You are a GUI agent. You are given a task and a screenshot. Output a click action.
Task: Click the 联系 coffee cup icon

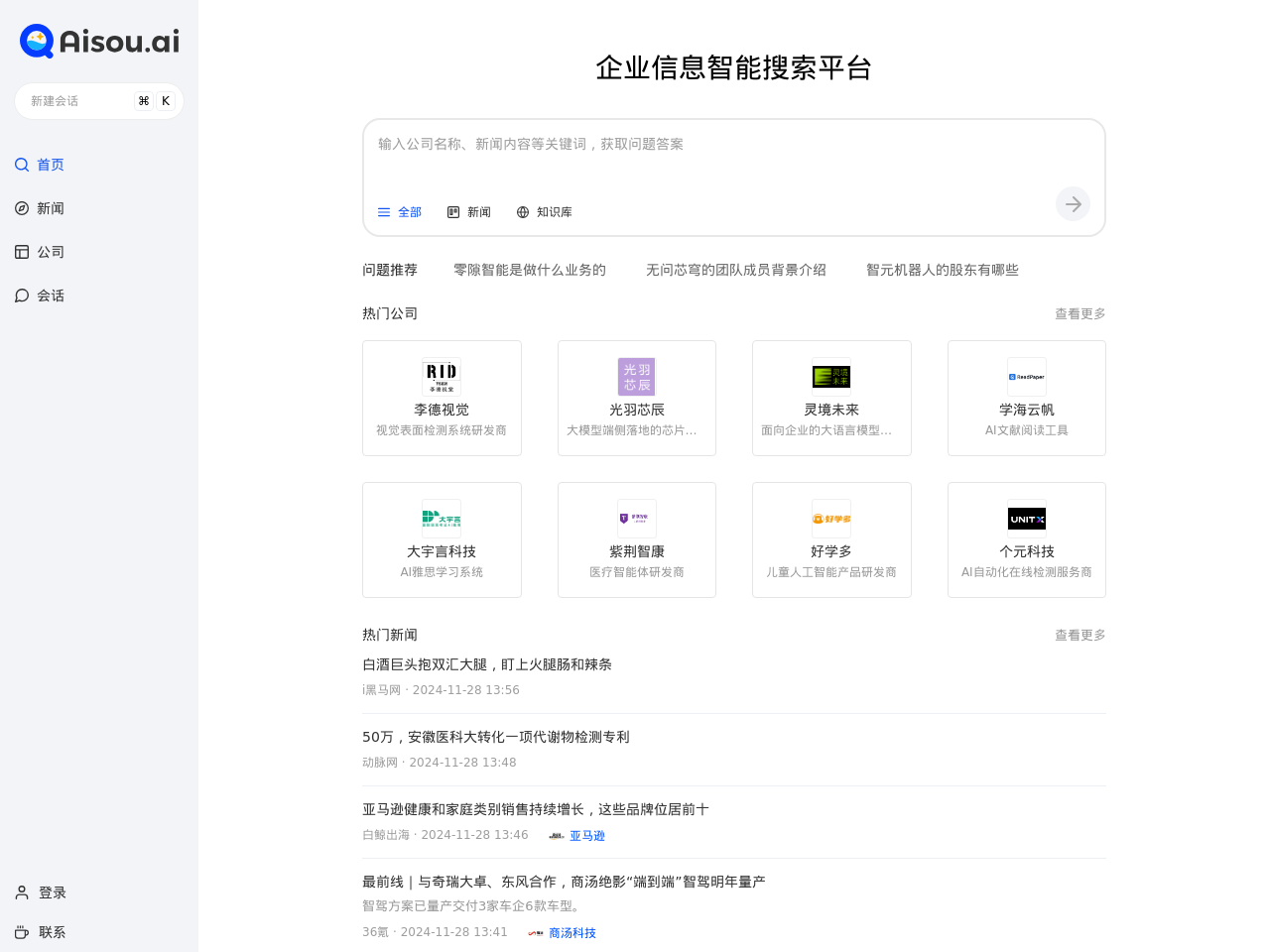tap(22, 932)
